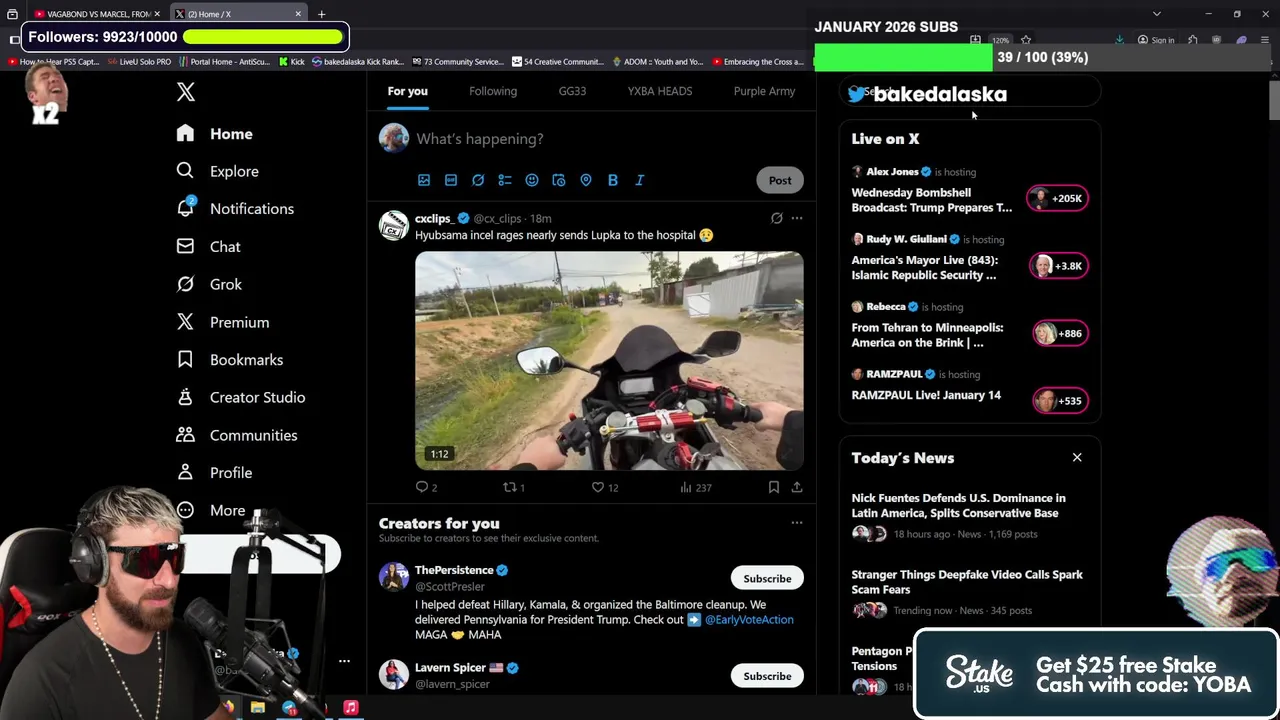Image resolution: width=1280 pixels, height=720 pixels.
Task: Add a GIF to post
Action: (451, 180)
